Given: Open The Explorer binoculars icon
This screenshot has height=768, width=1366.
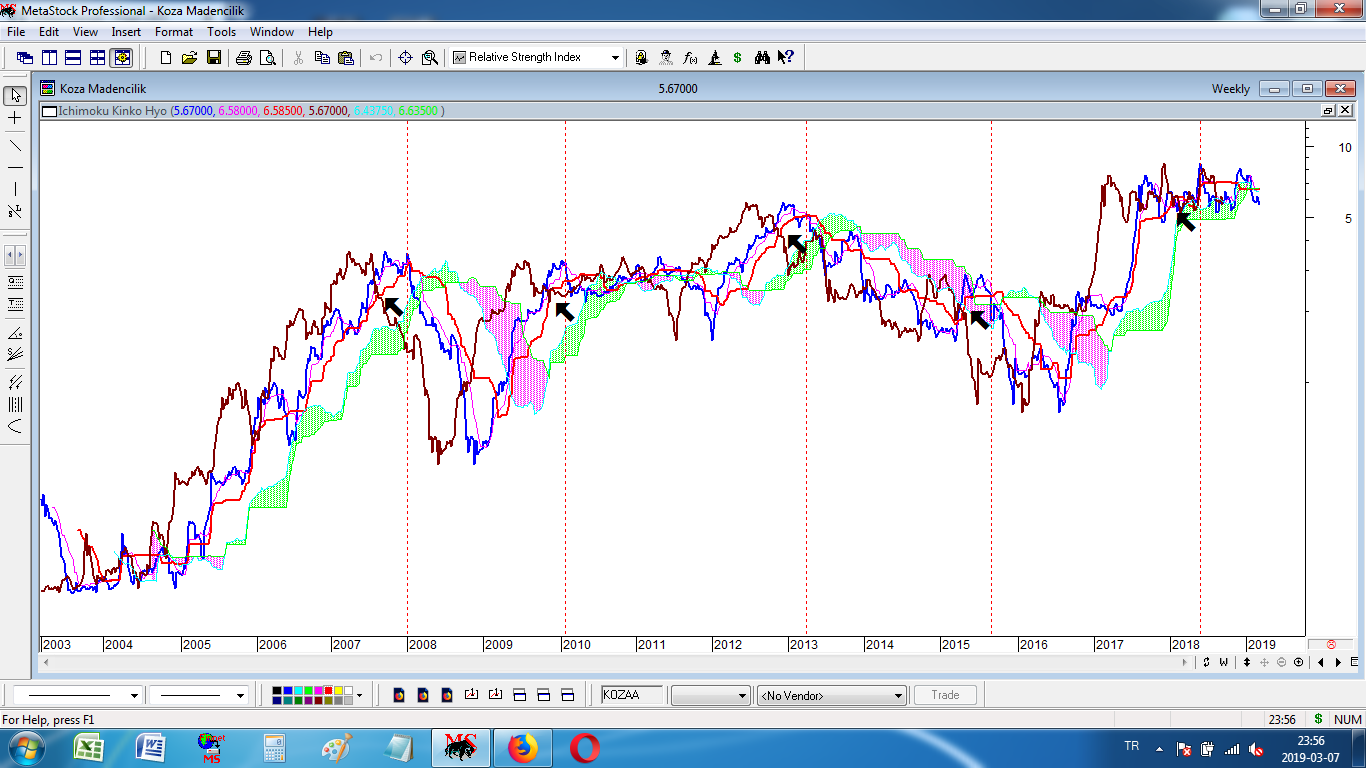Looking at the screenshot, I should tap(762, 58).
